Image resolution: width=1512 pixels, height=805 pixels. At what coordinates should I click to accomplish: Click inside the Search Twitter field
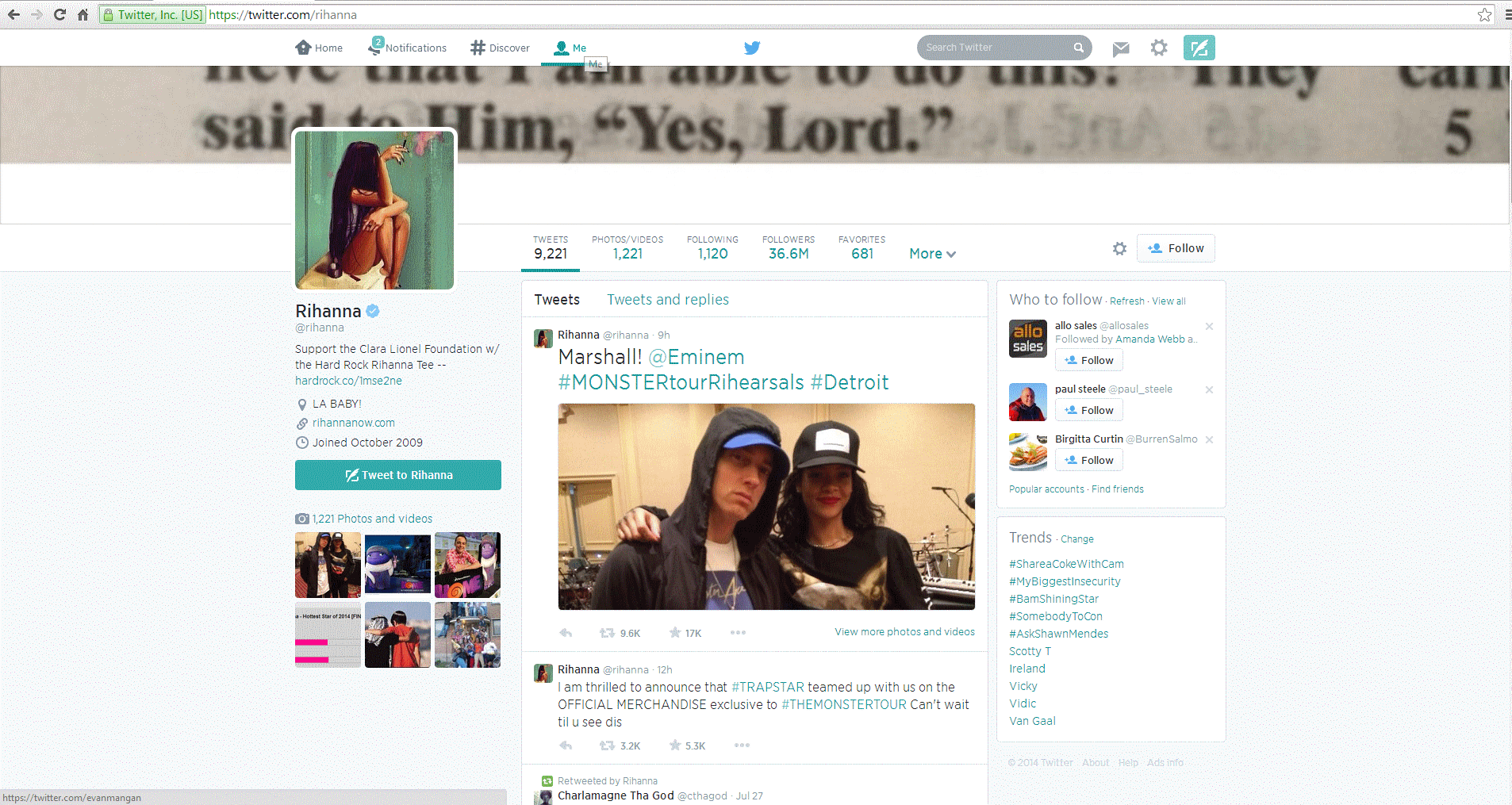pyautogui.click(x=996, y=48)
